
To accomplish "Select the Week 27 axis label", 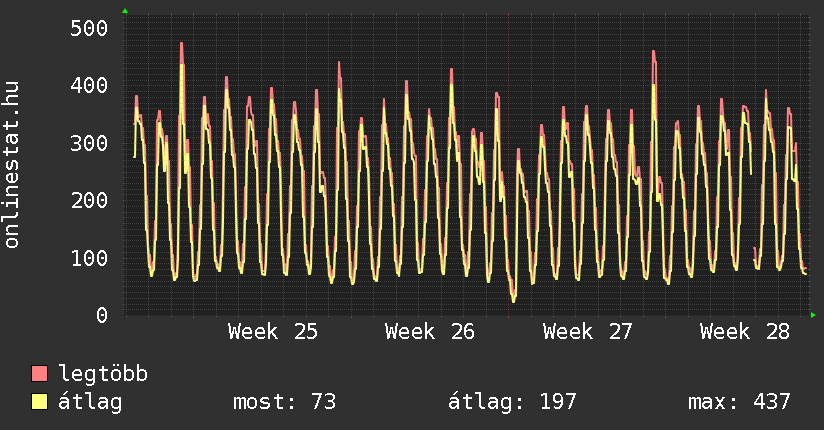I will coord(588,332).
